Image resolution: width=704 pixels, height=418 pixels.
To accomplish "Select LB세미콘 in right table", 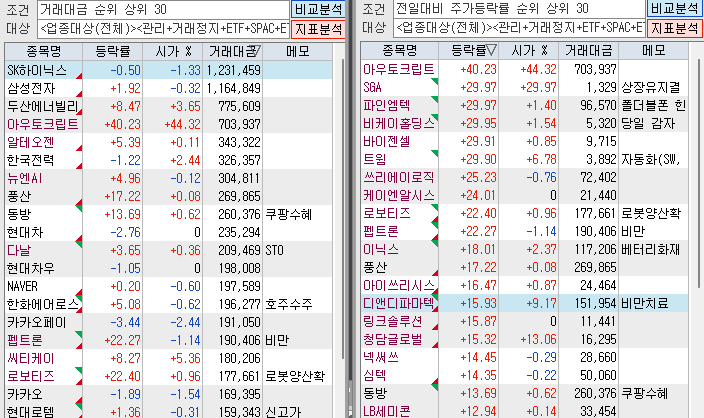I will (x=387, y=411).
